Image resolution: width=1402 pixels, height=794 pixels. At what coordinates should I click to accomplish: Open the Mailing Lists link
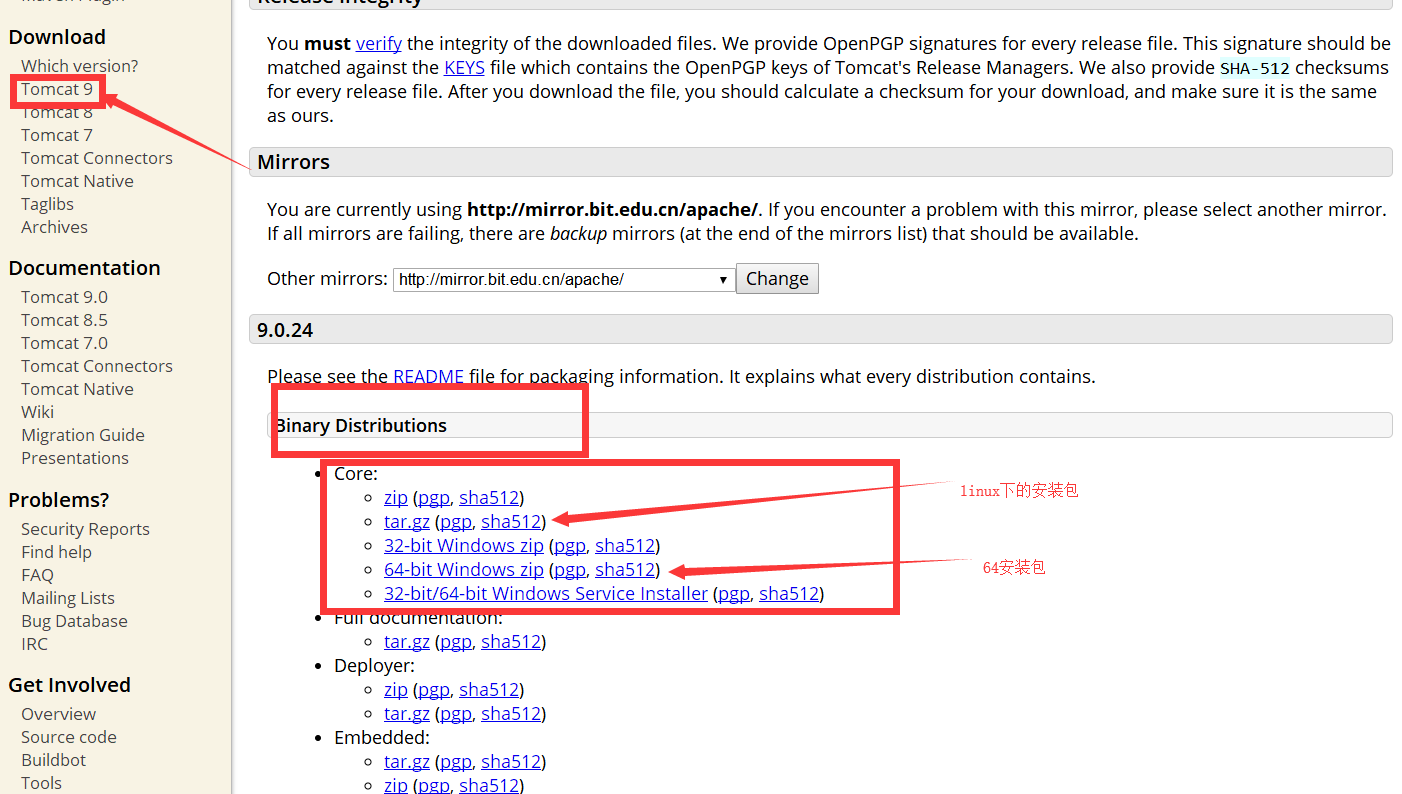click(68, 598)
